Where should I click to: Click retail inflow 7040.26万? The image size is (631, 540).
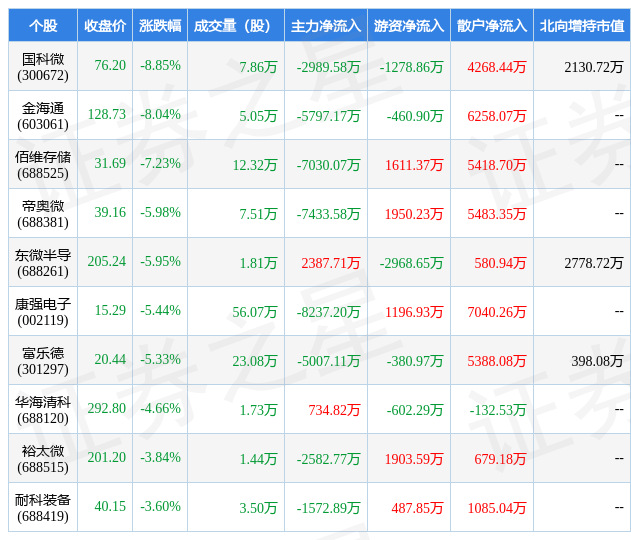pos(497,312)
